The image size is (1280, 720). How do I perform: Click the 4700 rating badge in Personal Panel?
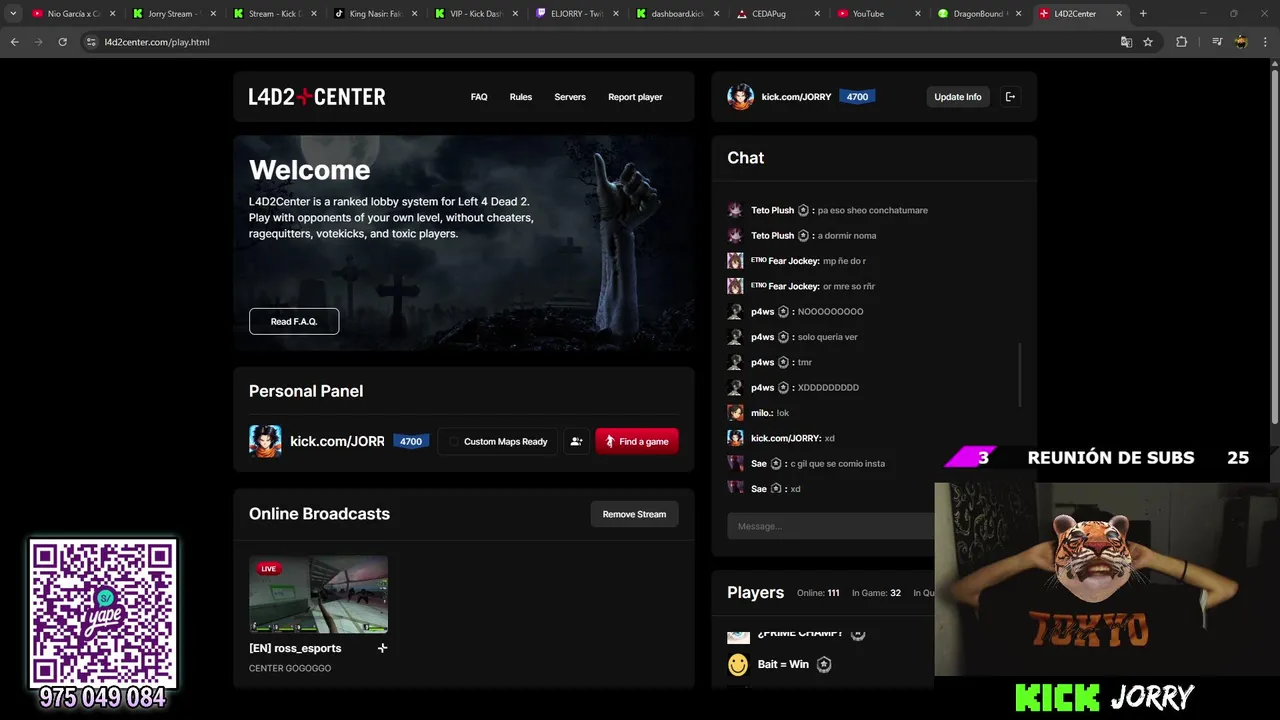click(x=411, y=441)
